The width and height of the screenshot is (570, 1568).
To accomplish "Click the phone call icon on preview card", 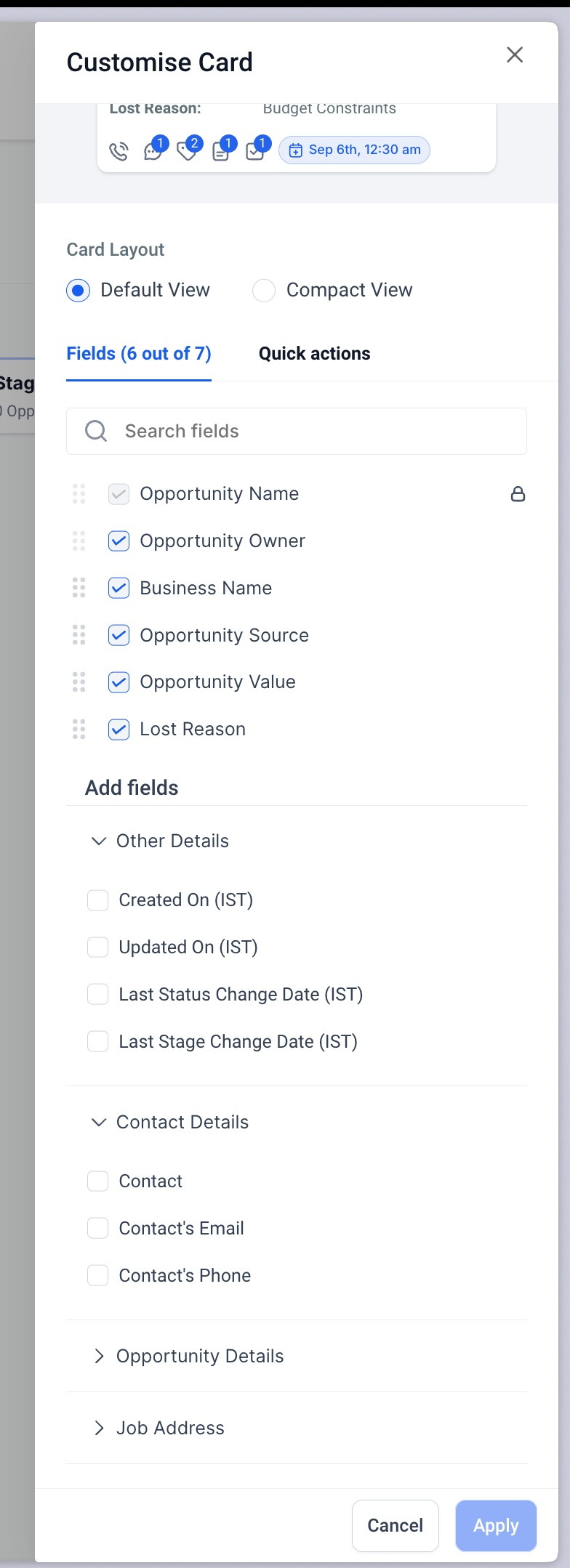I will point(119,151).
